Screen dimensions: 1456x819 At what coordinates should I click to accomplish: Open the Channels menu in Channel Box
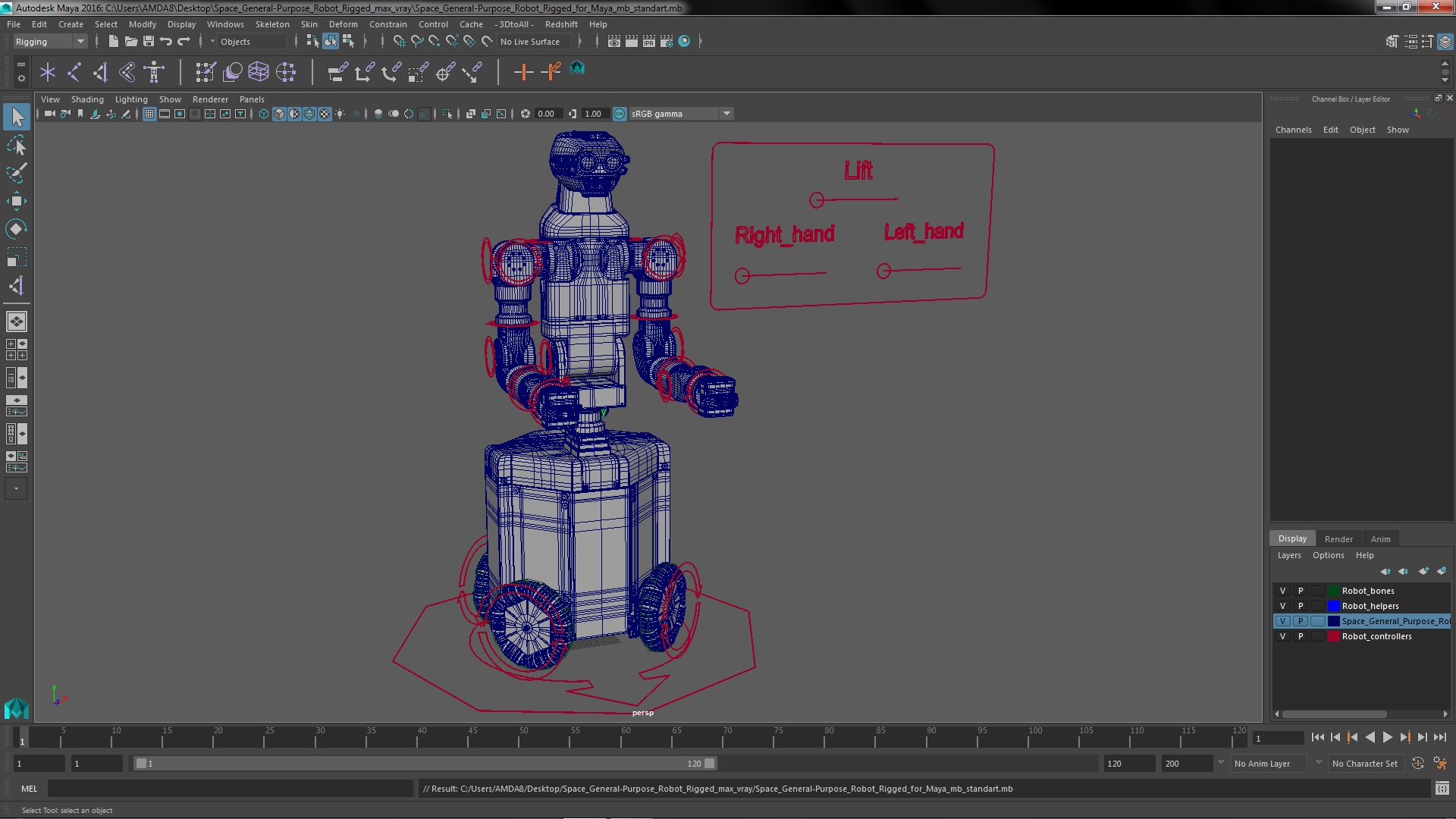coord(1293,130)
